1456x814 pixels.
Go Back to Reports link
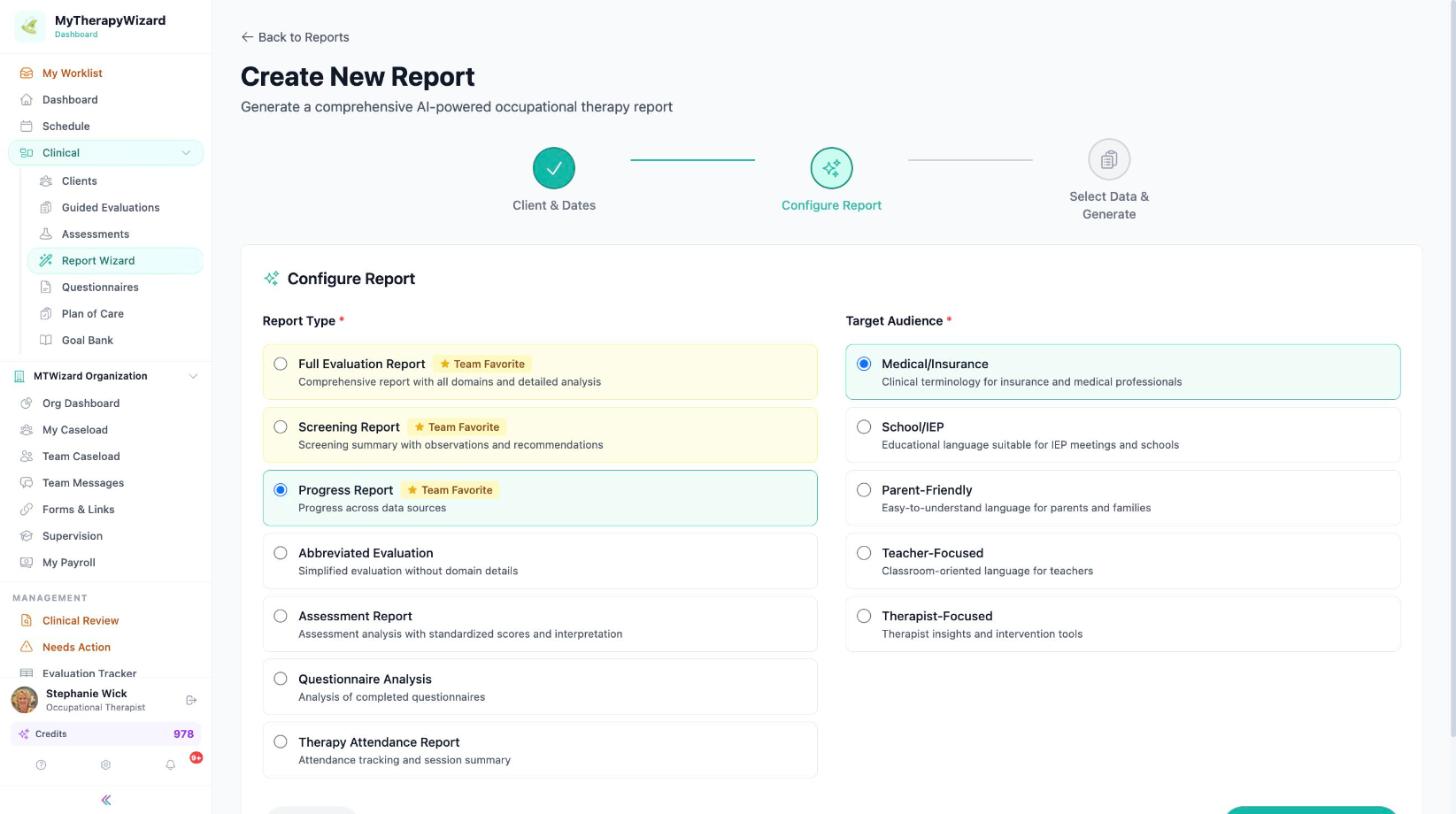(x=295, y=37)
